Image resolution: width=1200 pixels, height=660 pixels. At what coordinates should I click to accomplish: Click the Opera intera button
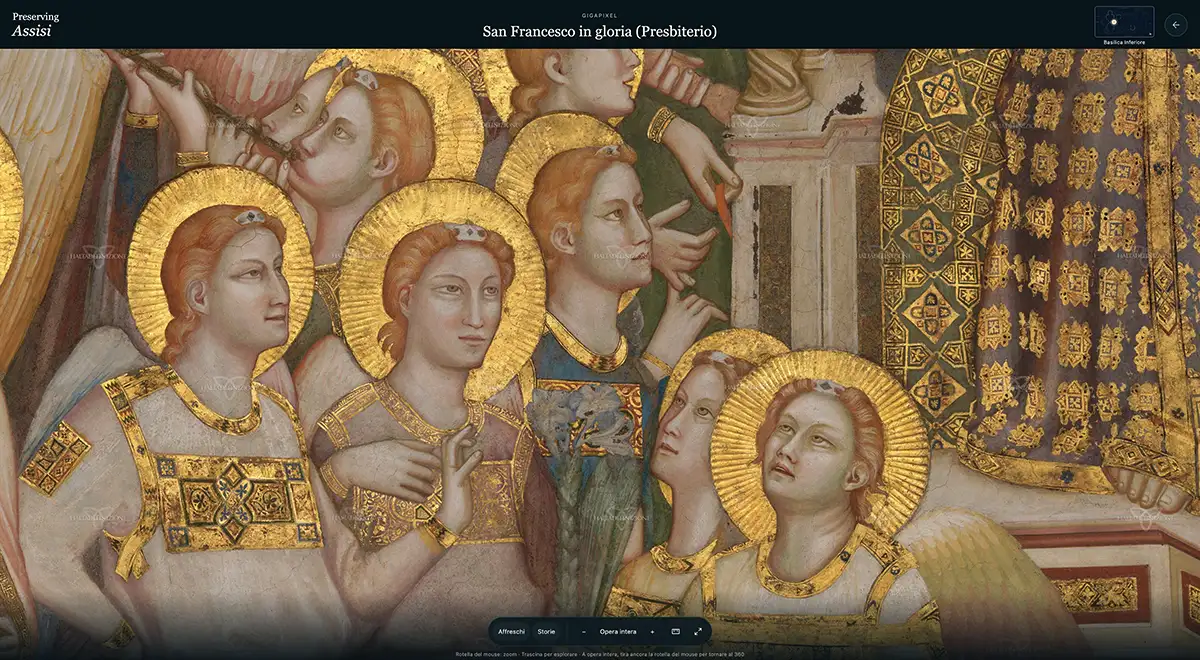coord(618,632)
